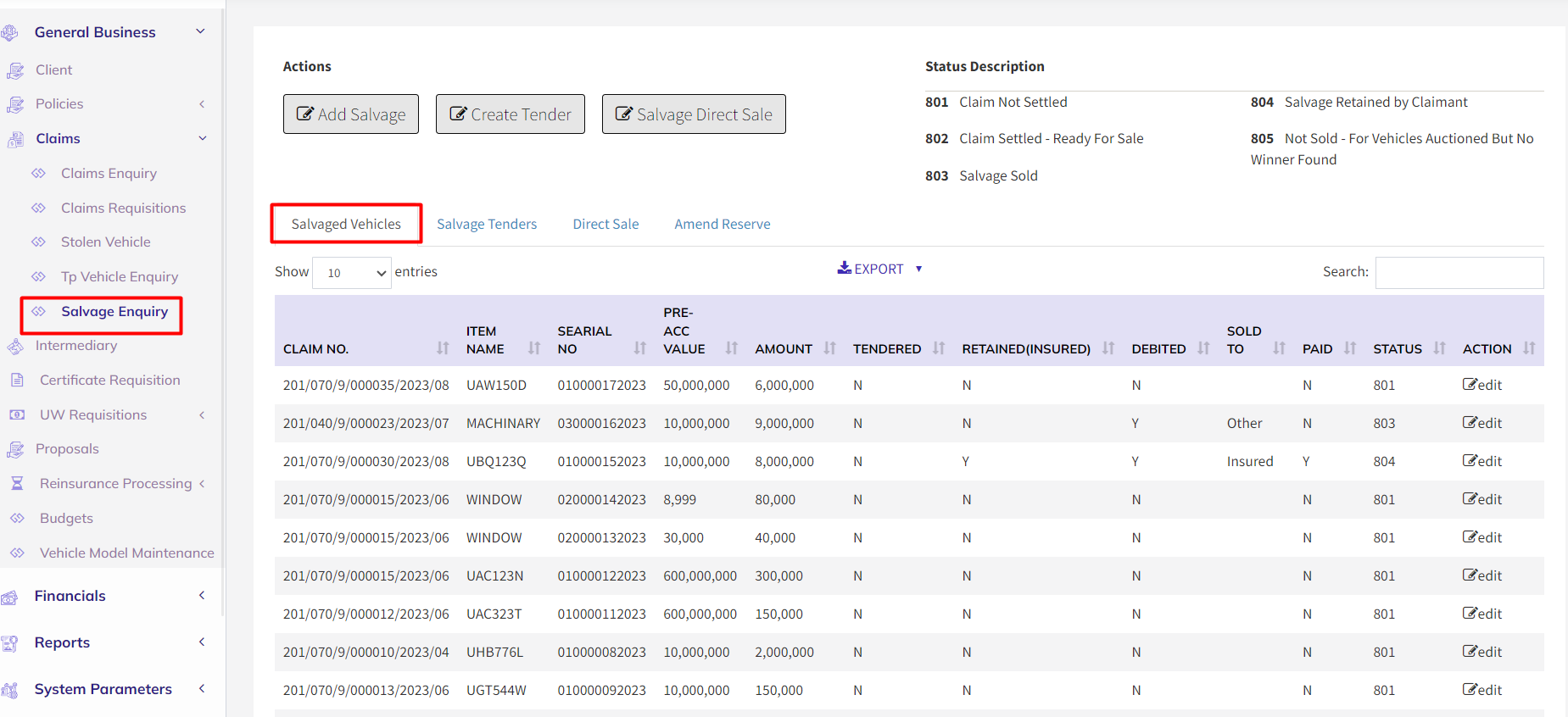
Task: Click the Client sidebar icon
Action: click(15, 70)
